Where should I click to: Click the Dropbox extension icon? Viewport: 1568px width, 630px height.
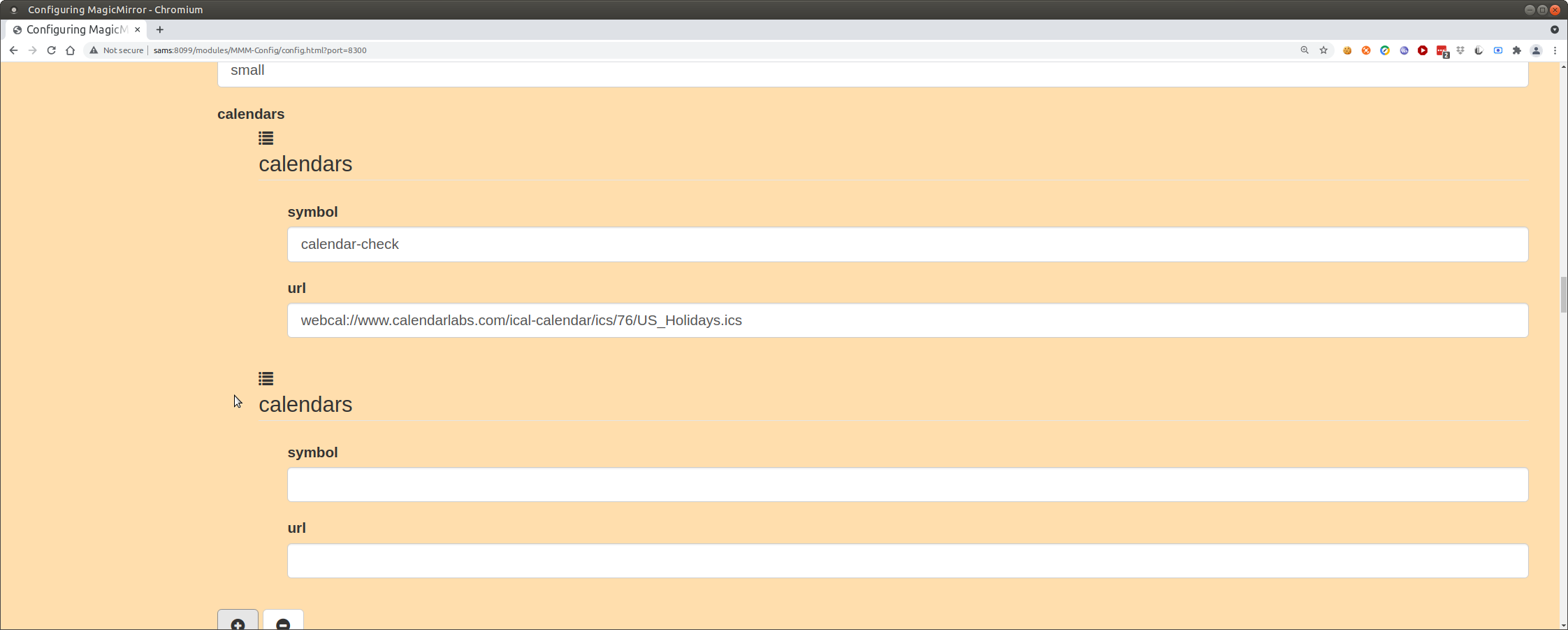1460,50
